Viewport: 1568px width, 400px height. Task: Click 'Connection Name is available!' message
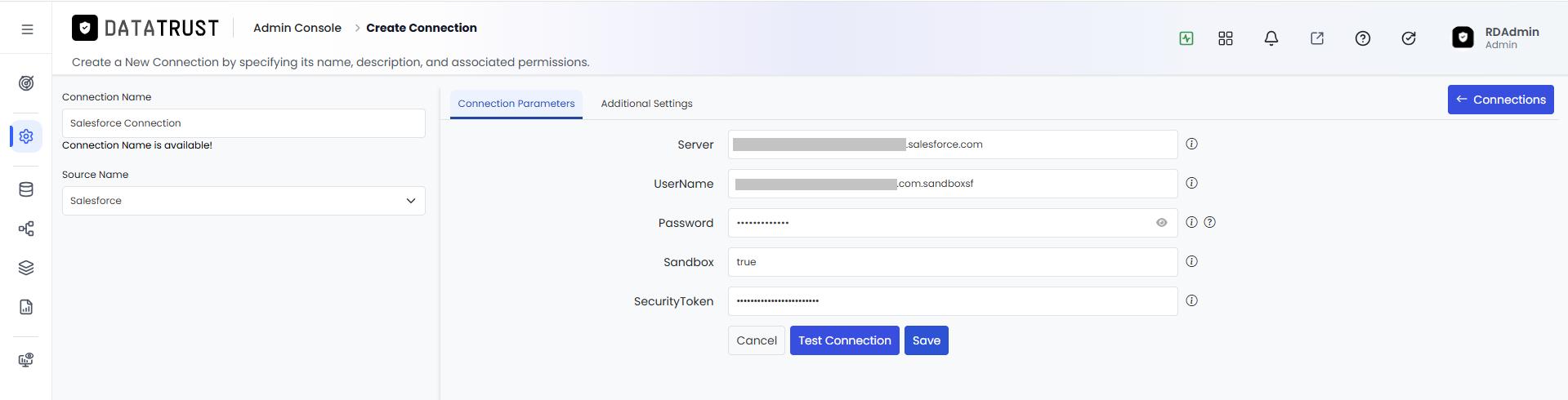click(x=137, y=145)
